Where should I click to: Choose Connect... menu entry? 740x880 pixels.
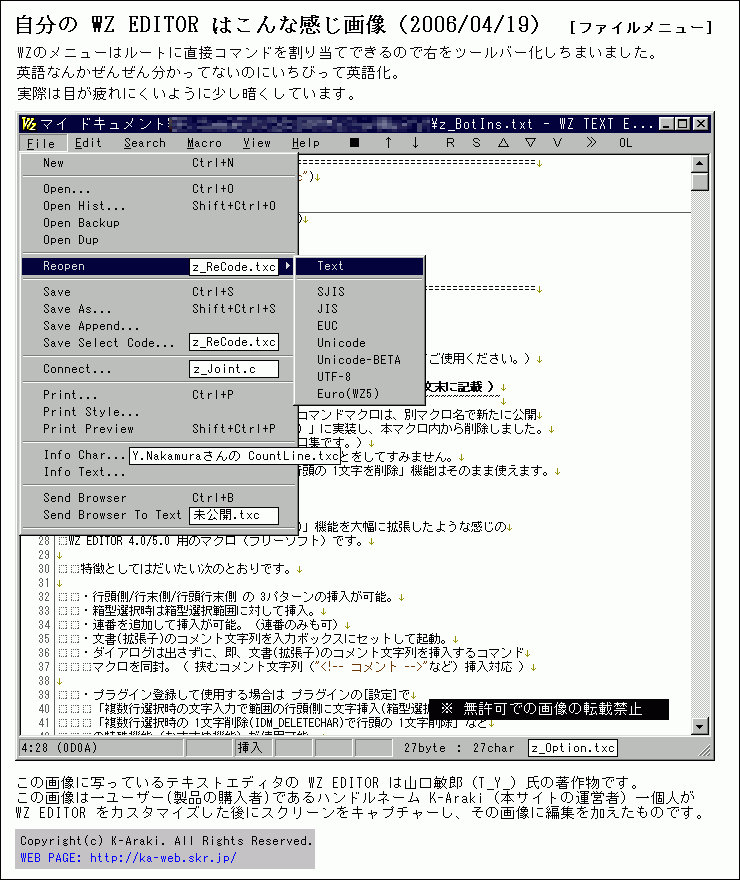pyautogui.click(x=159, y=369)
